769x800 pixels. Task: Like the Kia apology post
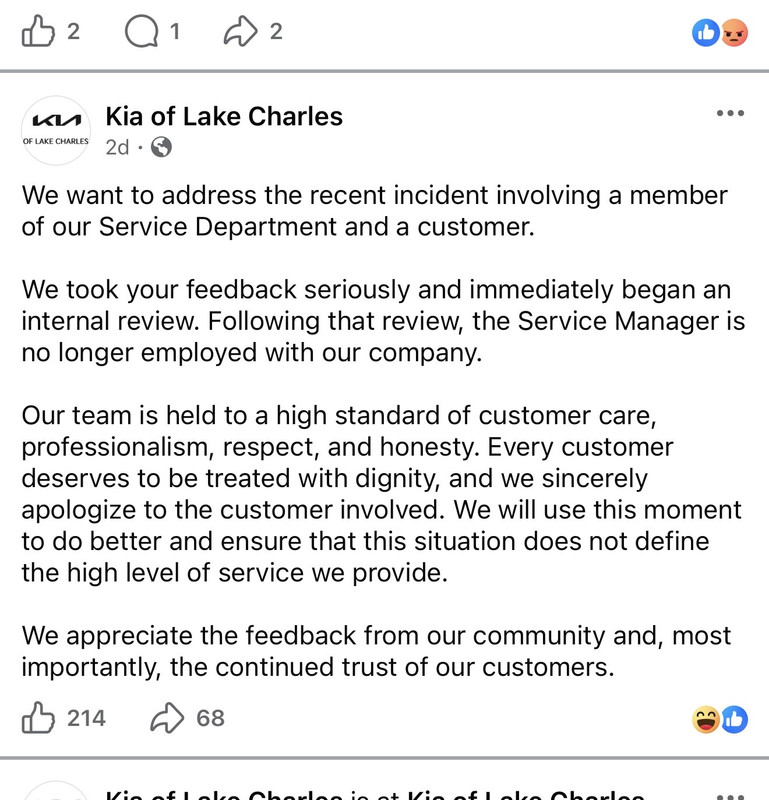tap(38, 718)
